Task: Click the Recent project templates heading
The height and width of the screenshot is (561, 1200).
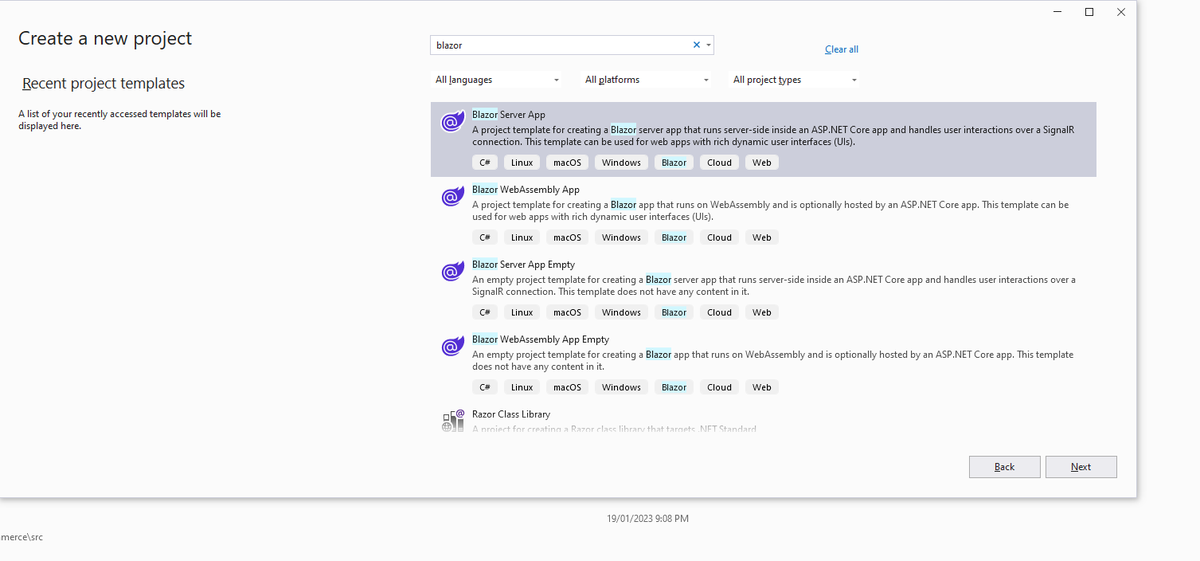Action: [x=103, y=83]
